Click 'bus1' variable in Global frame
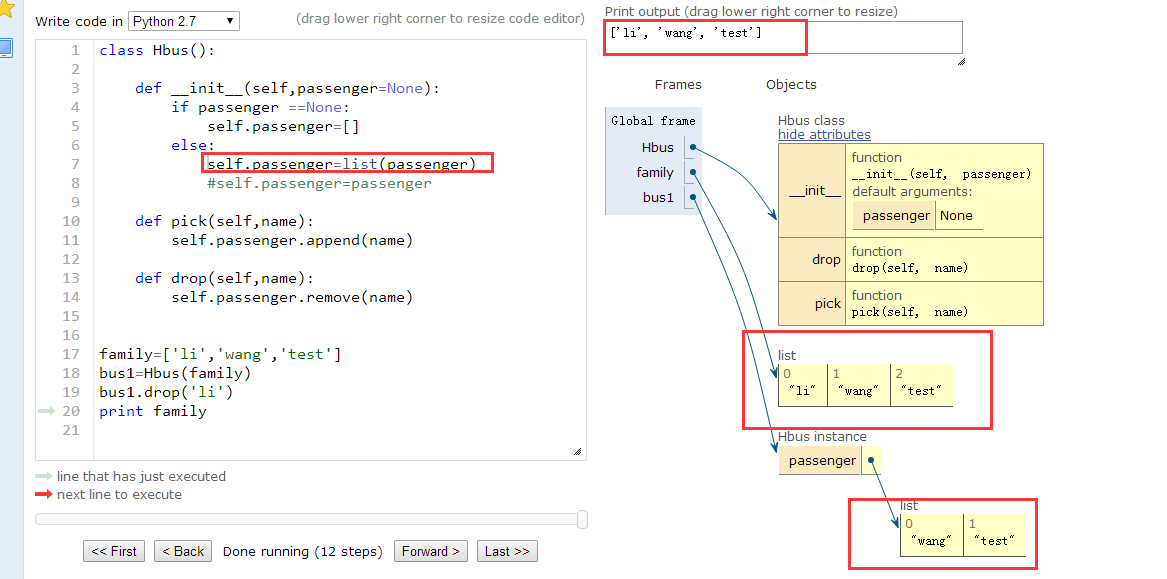 (658, 197)
